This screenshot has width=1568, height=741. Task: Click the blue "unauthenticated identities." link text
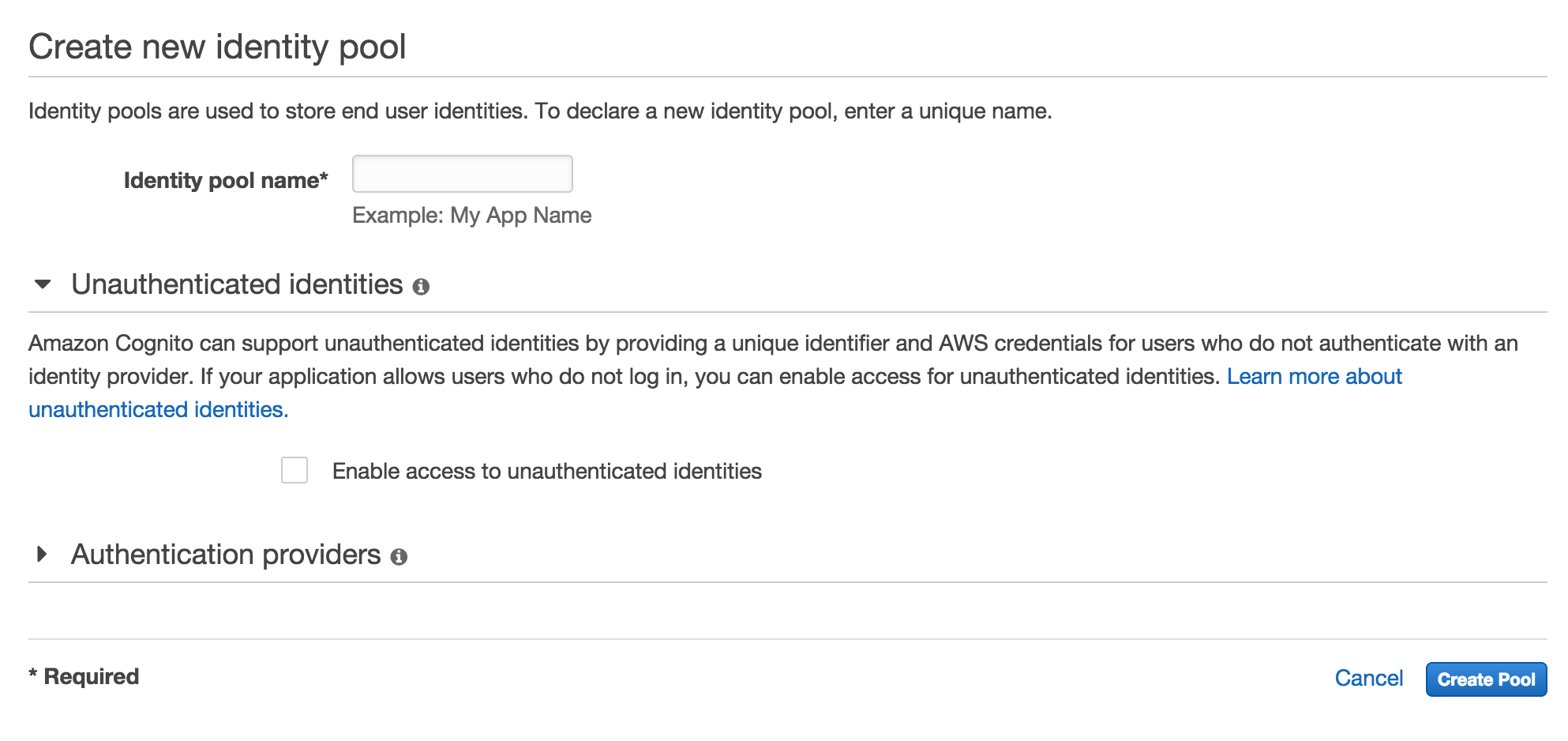(158, 410)
